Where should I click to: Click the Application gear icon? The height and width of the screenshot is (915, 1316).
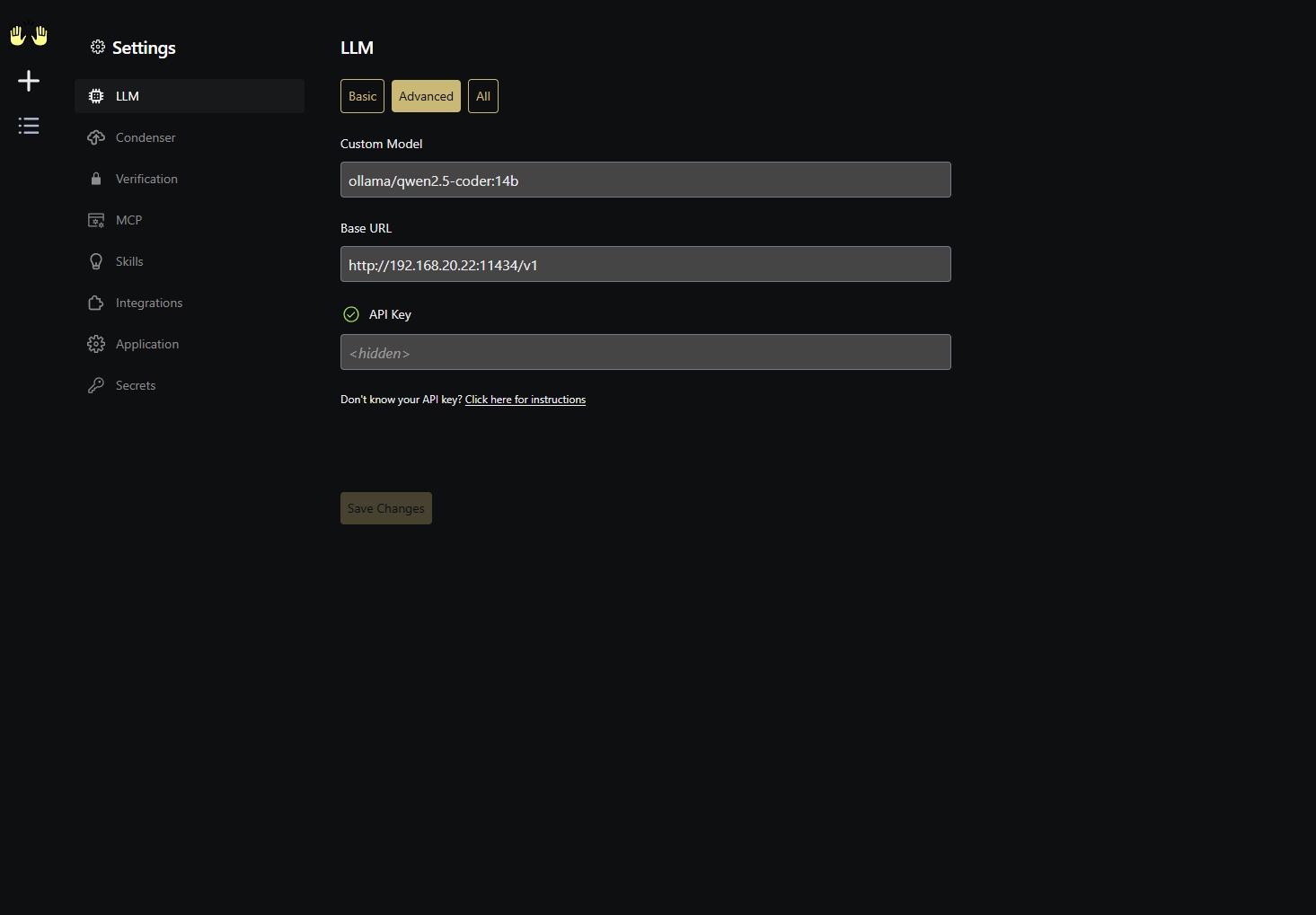[96, 344]
